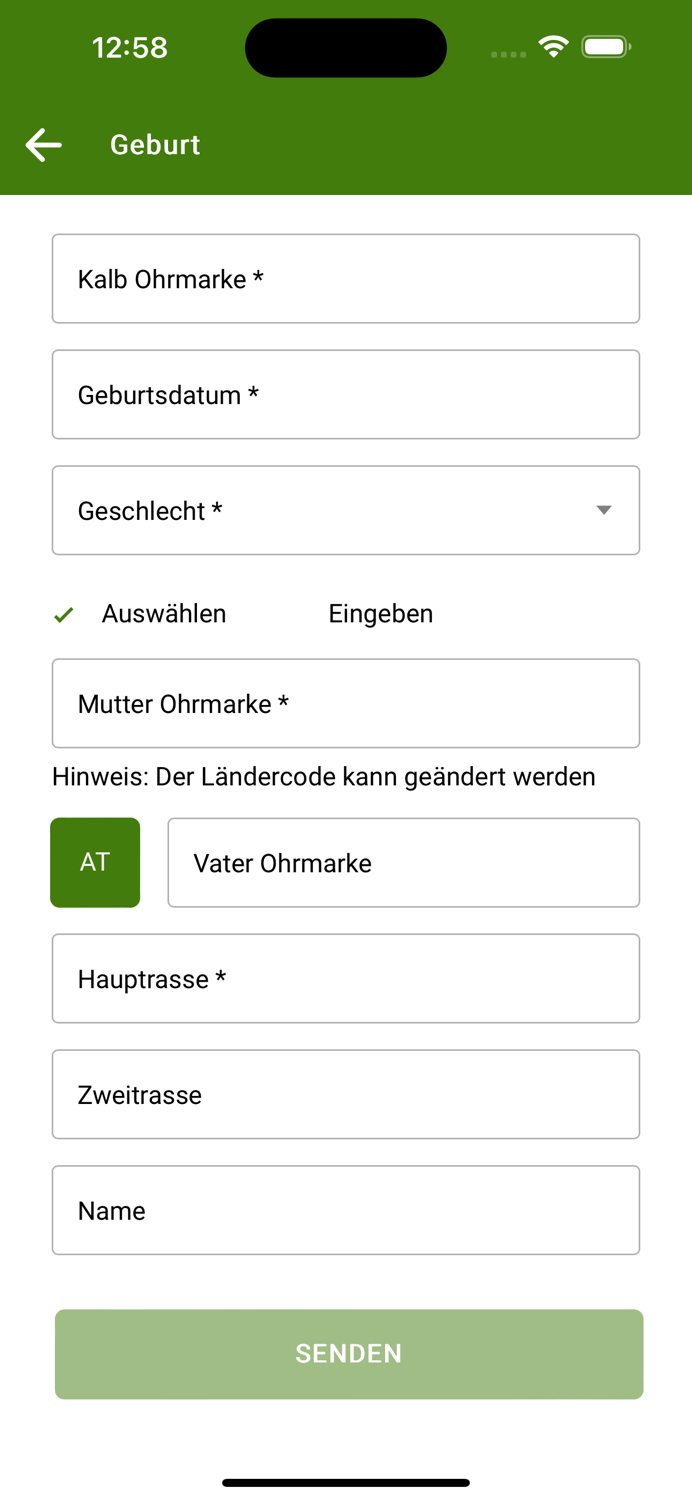Tap the dropdown arrow in Geschlecht field
This screenshot has width=692, height=1500.
pos(604,510)
